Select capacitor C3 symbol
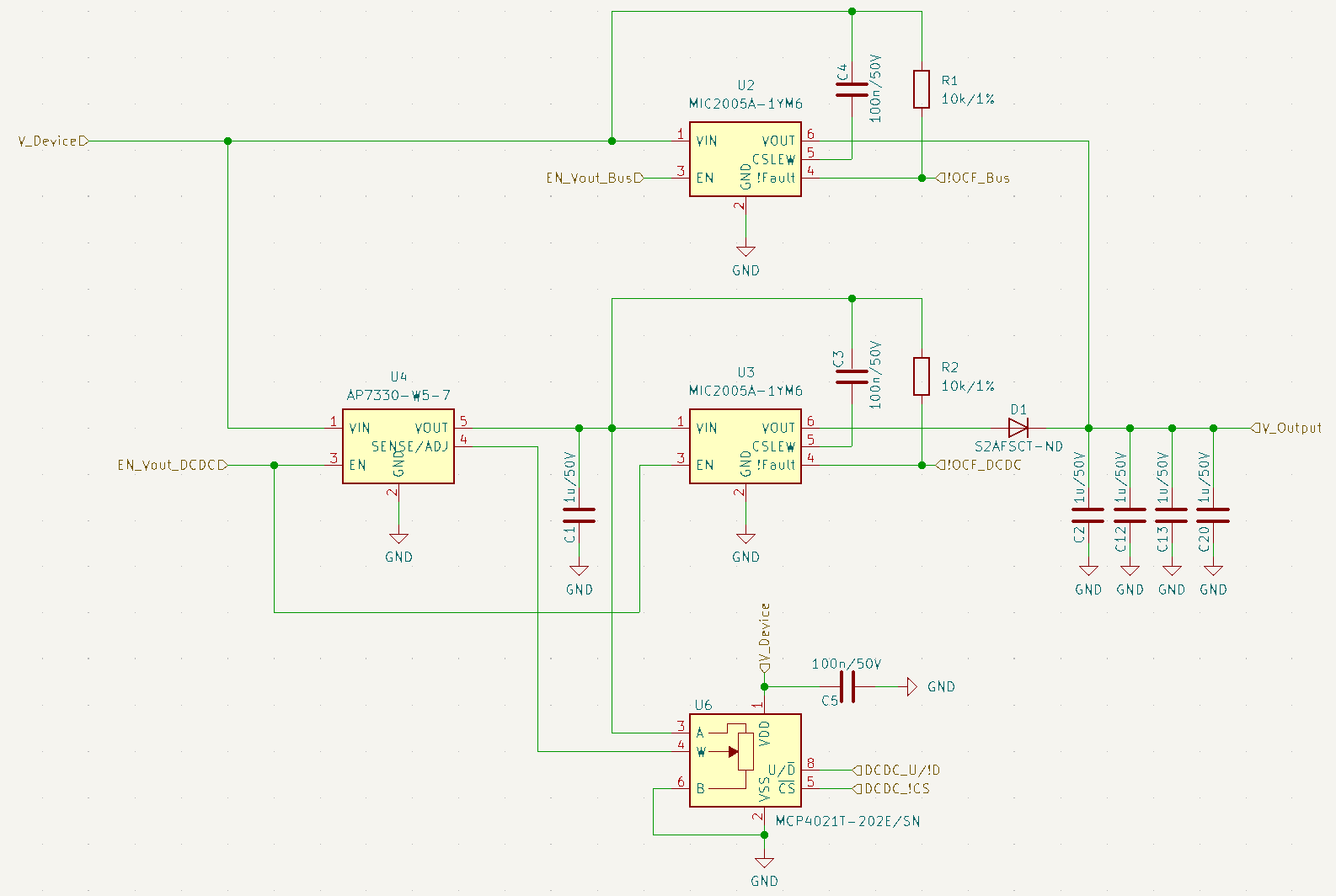 pos(852,376)
